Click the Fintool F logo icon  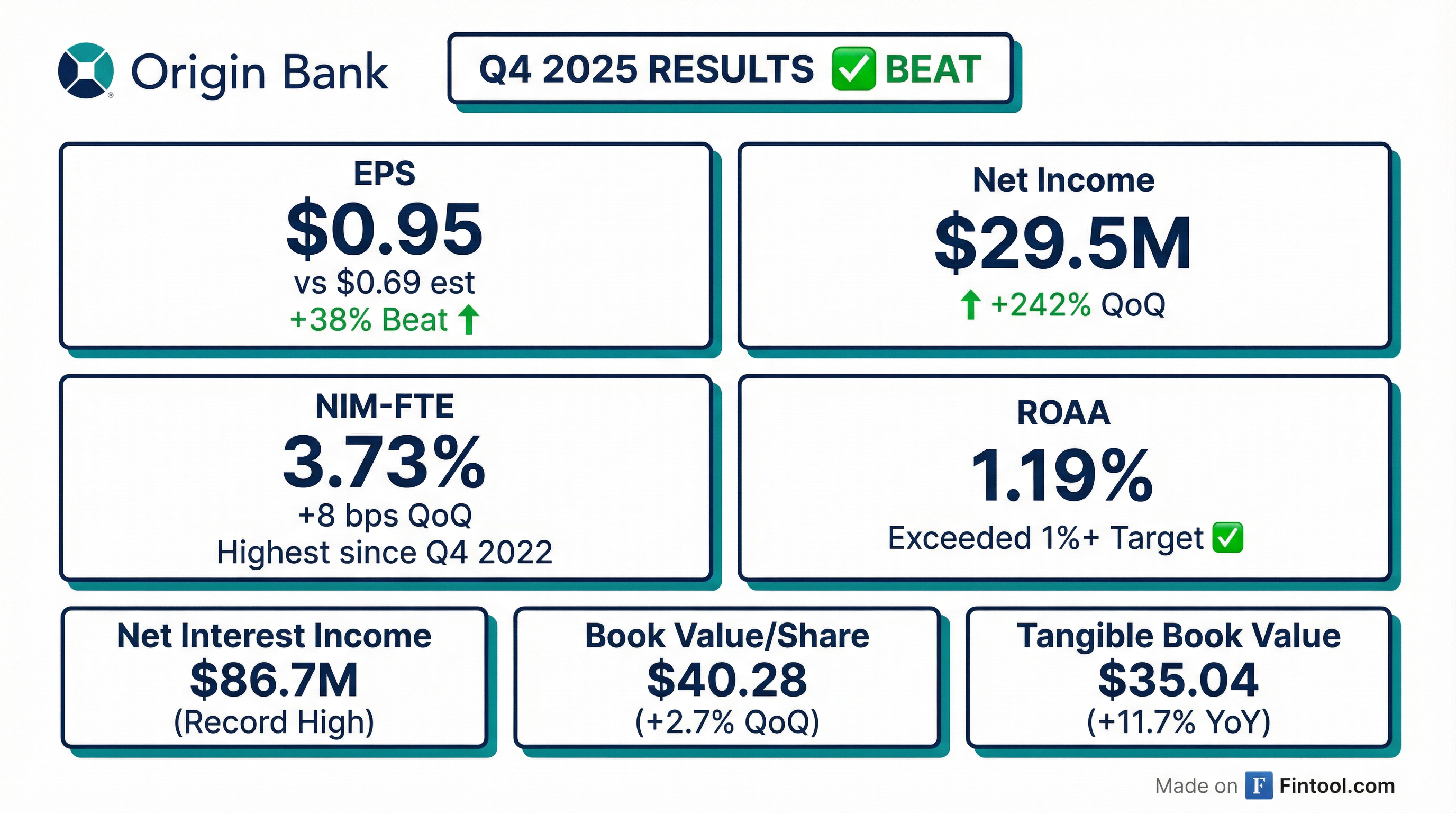coord(1258,786)
